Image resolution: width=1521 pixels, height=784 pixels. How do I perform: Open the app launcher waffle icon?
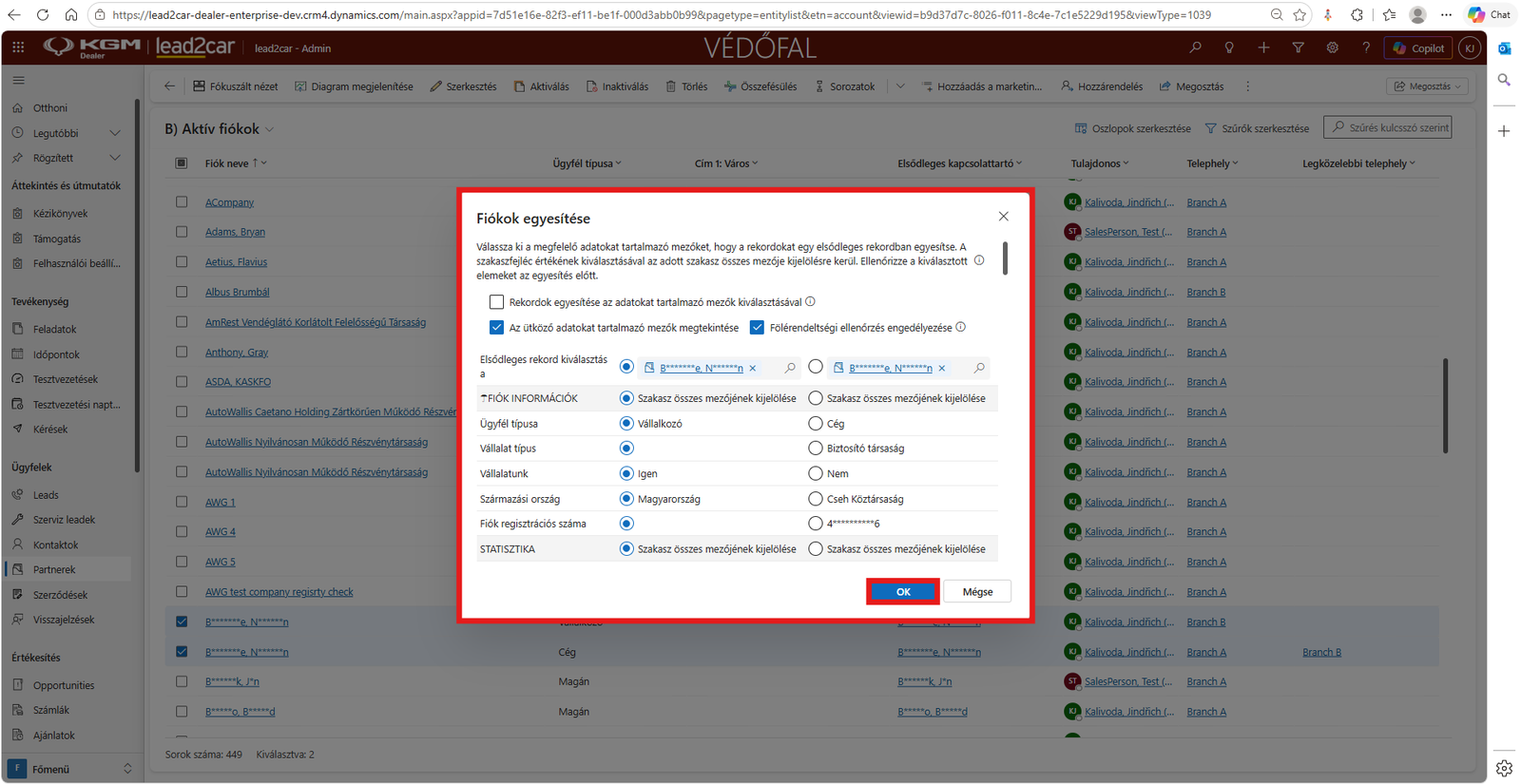point(18,48)
